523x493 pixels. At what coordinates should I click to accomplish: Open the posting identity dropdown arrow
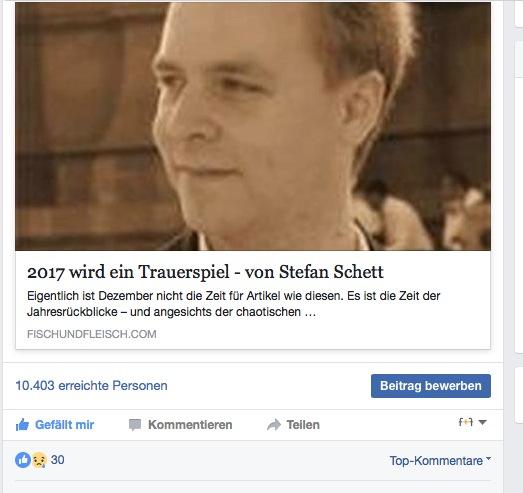click(x=482, y=422)
